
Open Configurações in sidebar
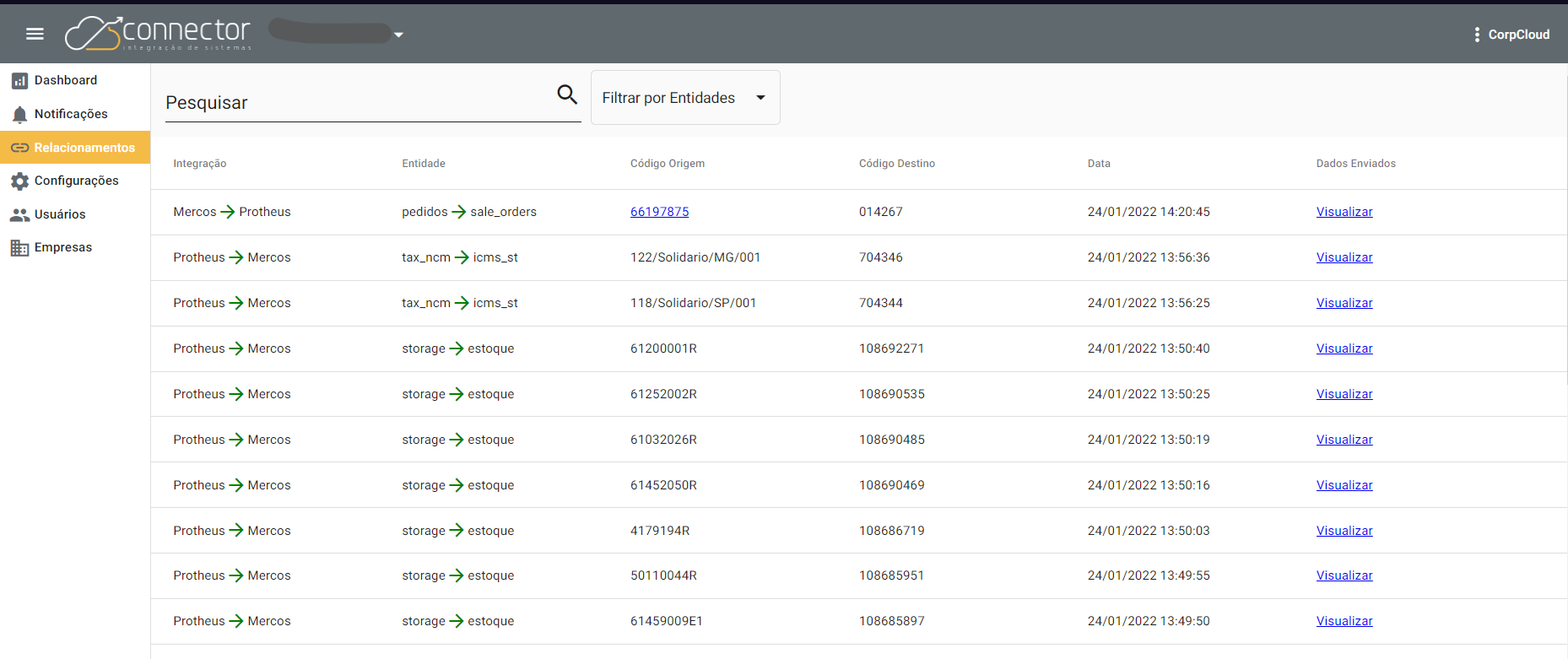click(75, 181)
